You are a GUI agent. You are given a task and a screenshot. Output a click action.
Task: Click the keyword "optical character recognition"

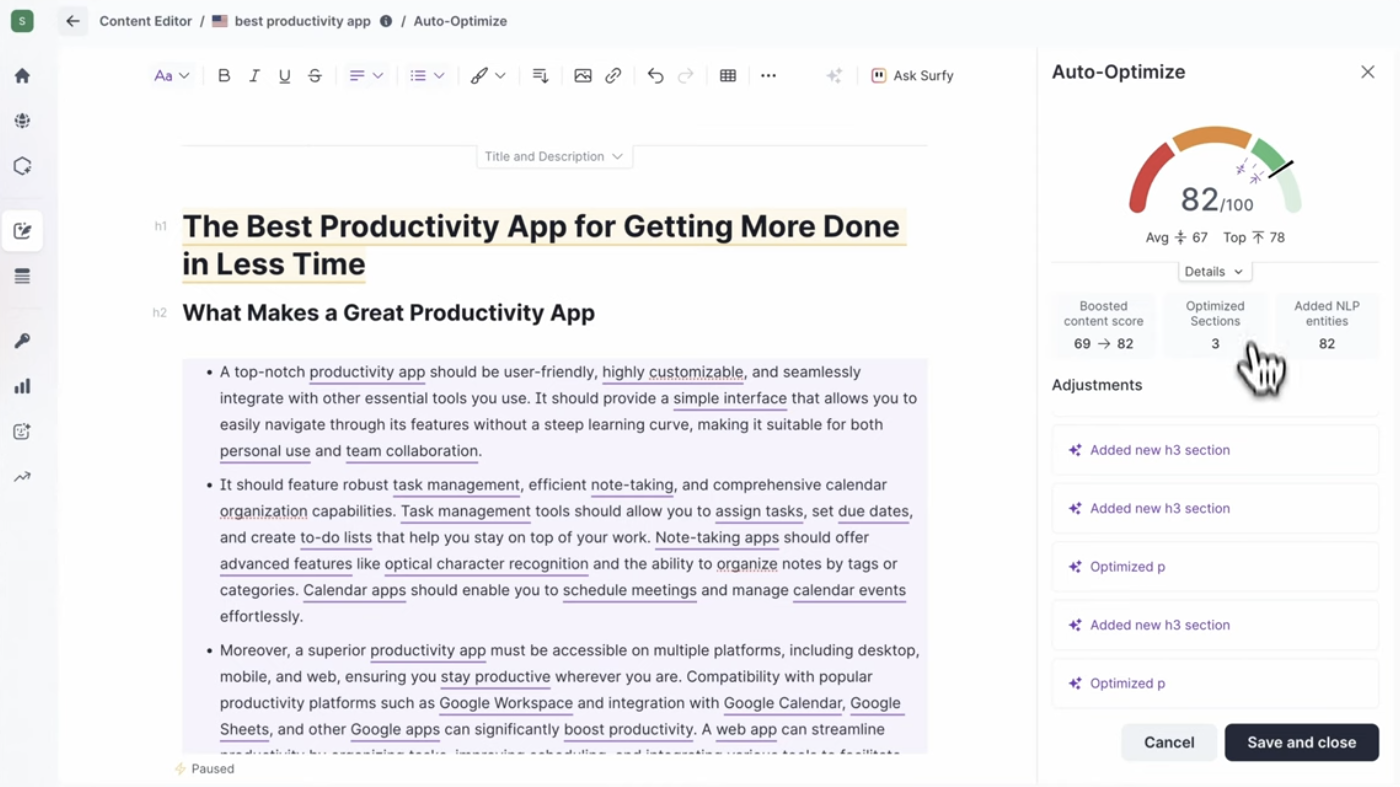tap(486, 564)
